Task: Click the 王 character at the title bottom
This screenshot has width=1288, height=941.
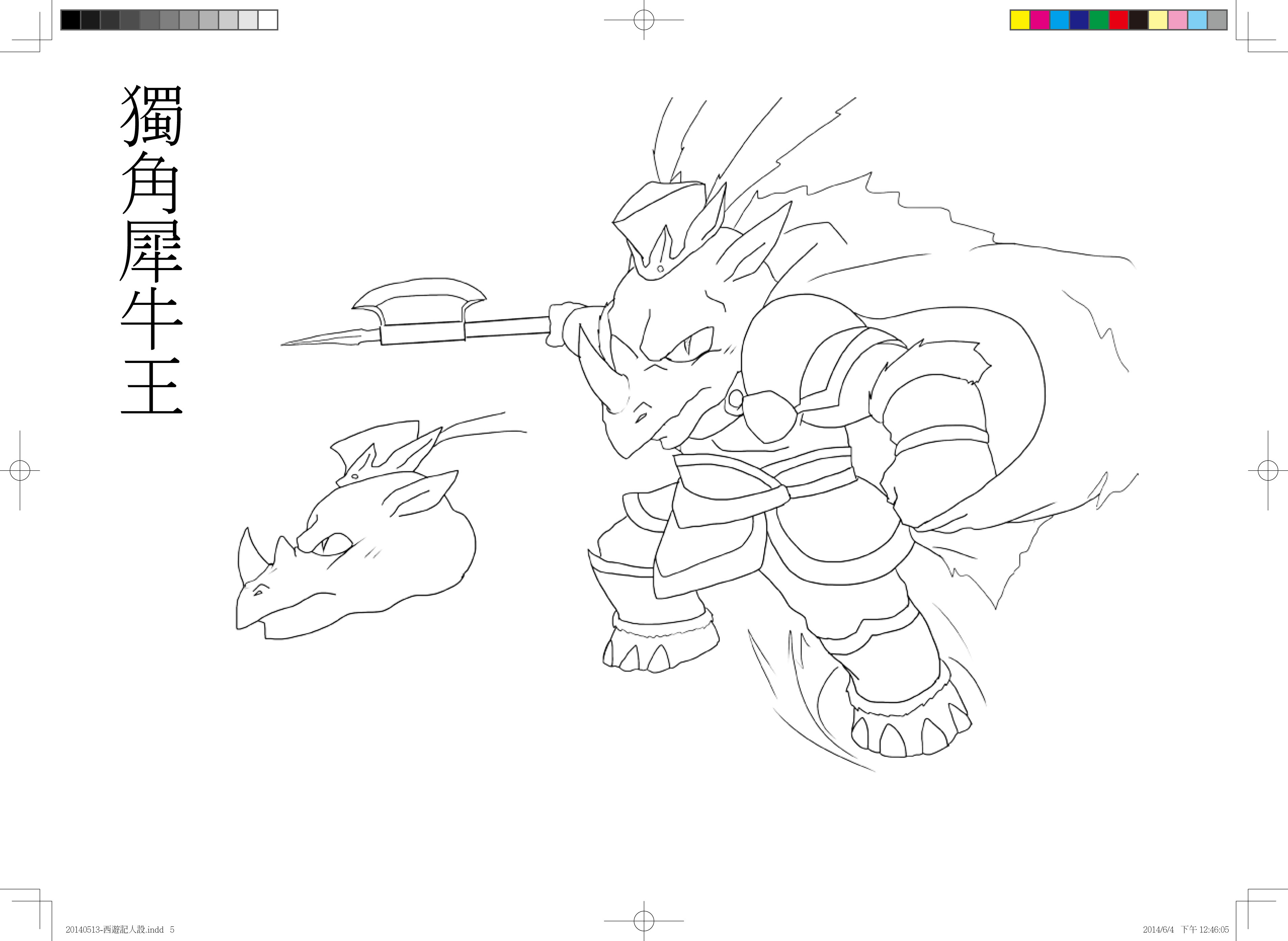Action: click(x=152, y=386)
